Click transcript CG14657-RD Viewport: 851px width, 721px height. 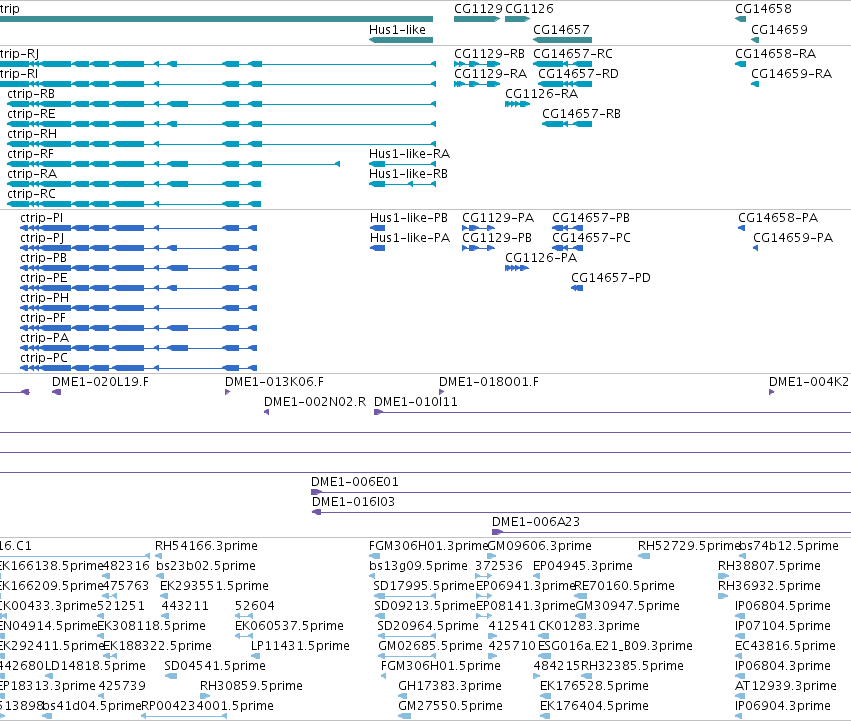579,74
